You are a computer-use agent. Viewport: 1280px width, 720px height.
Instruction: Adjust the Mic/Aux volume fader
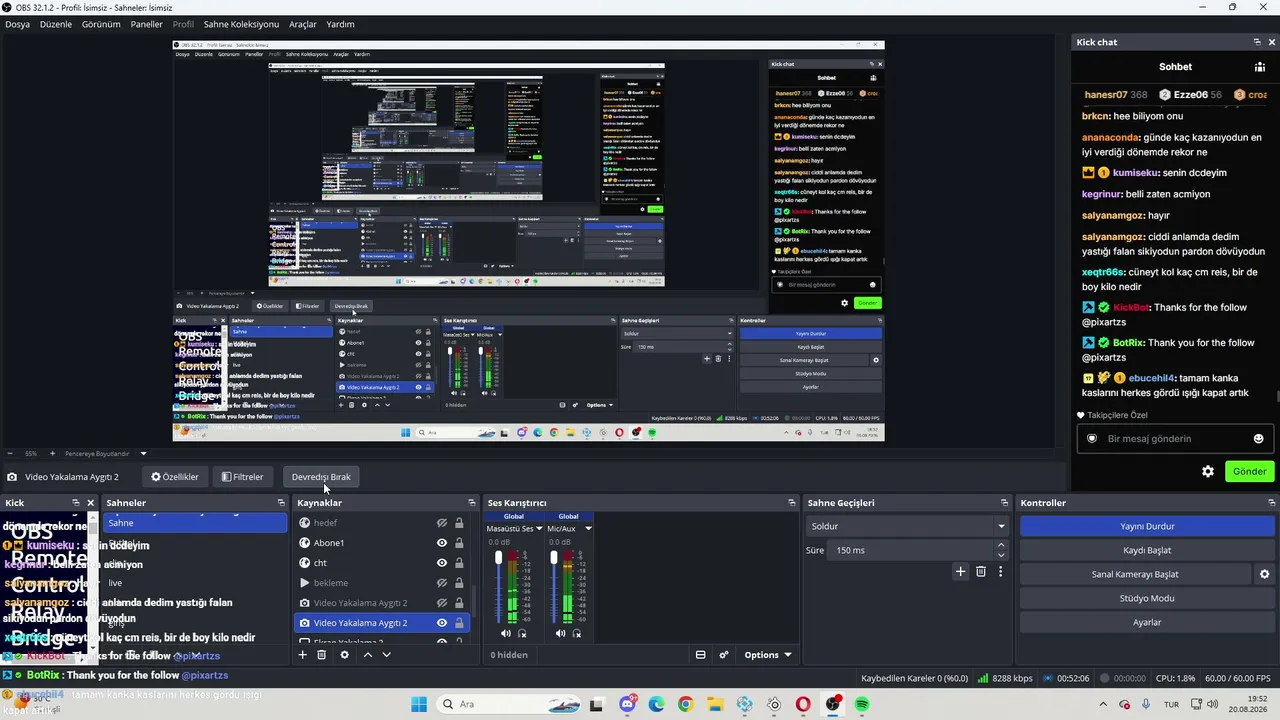[554, 558]
